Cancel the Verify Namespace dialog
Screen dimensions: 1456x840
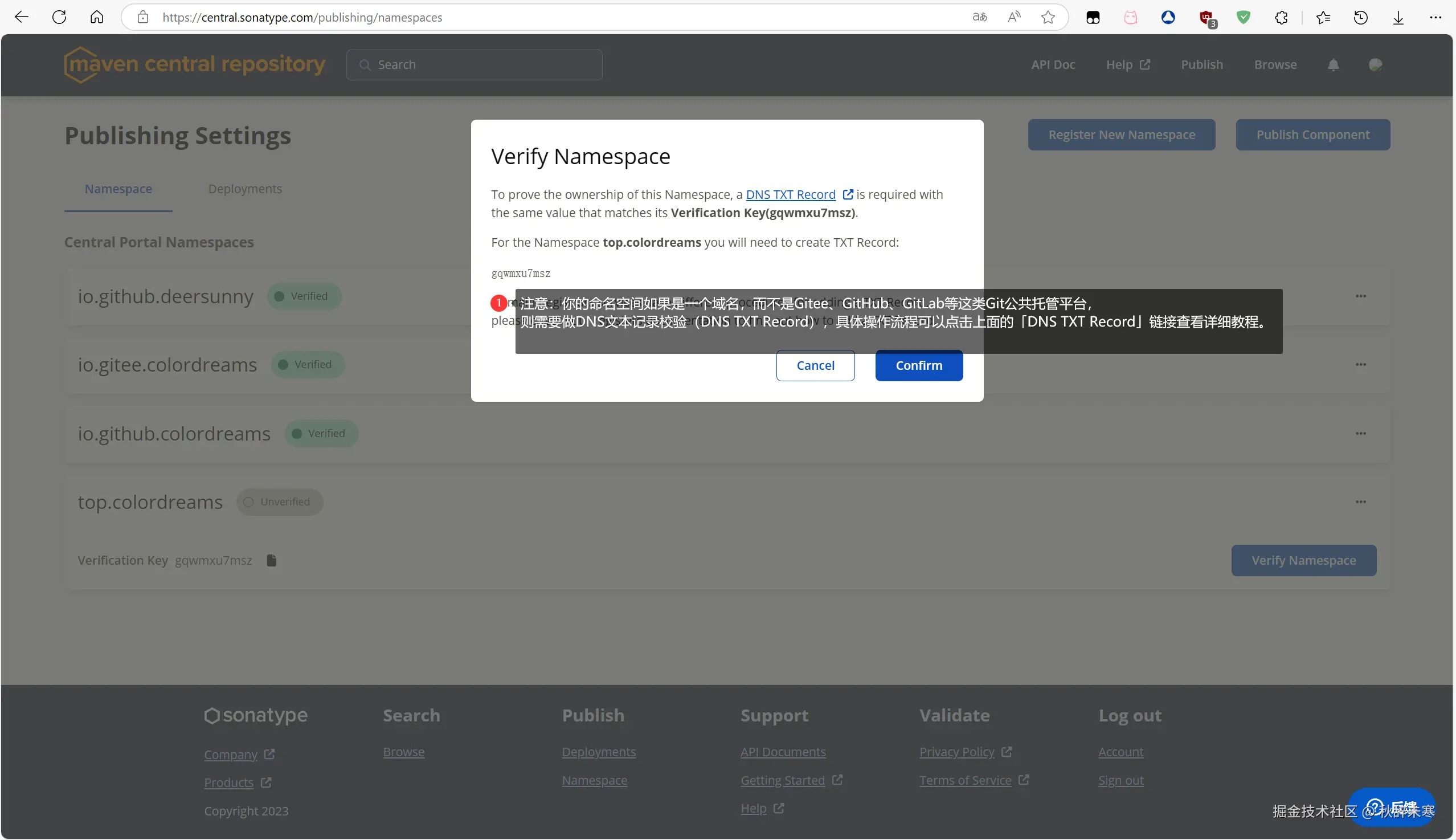point(815,366)
